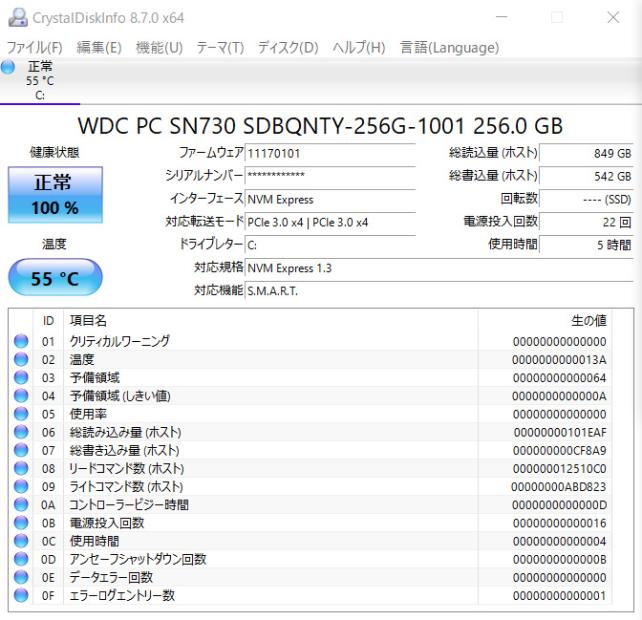Select the クリティカルワーニング row name
Viewport: 642px width, 620px height.
pos(120,341)
